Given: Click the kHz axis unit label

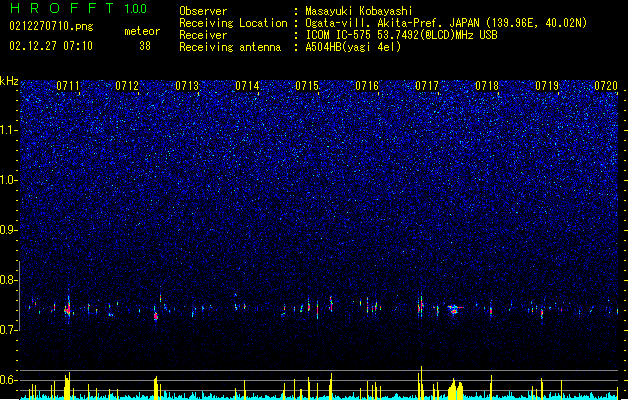Looking at the screenshot, I should click(9, 81).
